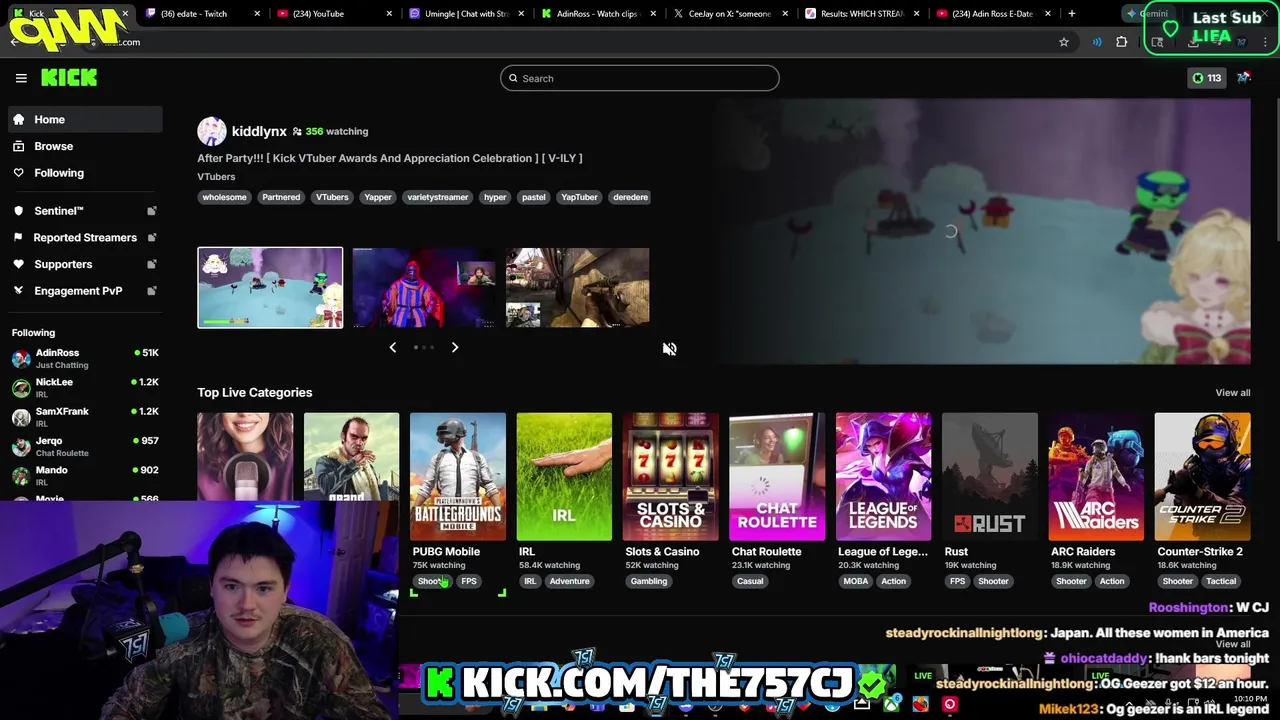Screen dimensions: 1280x720
Task: Select Browse in the sidebar
Action: [85, 146]
